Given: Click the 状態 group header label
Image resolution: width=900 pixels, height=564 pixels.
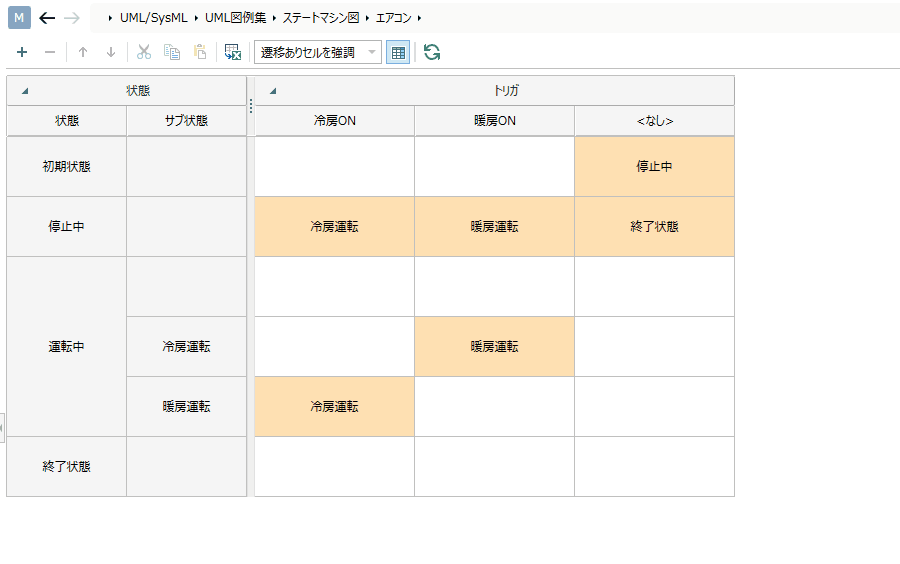Looking at the screenshot, I should 138,91.
